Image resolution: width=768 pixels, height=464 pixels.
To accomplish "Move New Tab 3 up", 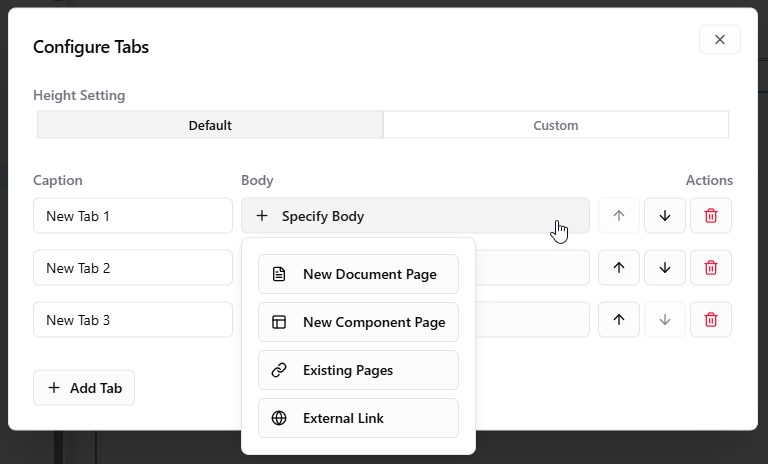I will [618, 320].
